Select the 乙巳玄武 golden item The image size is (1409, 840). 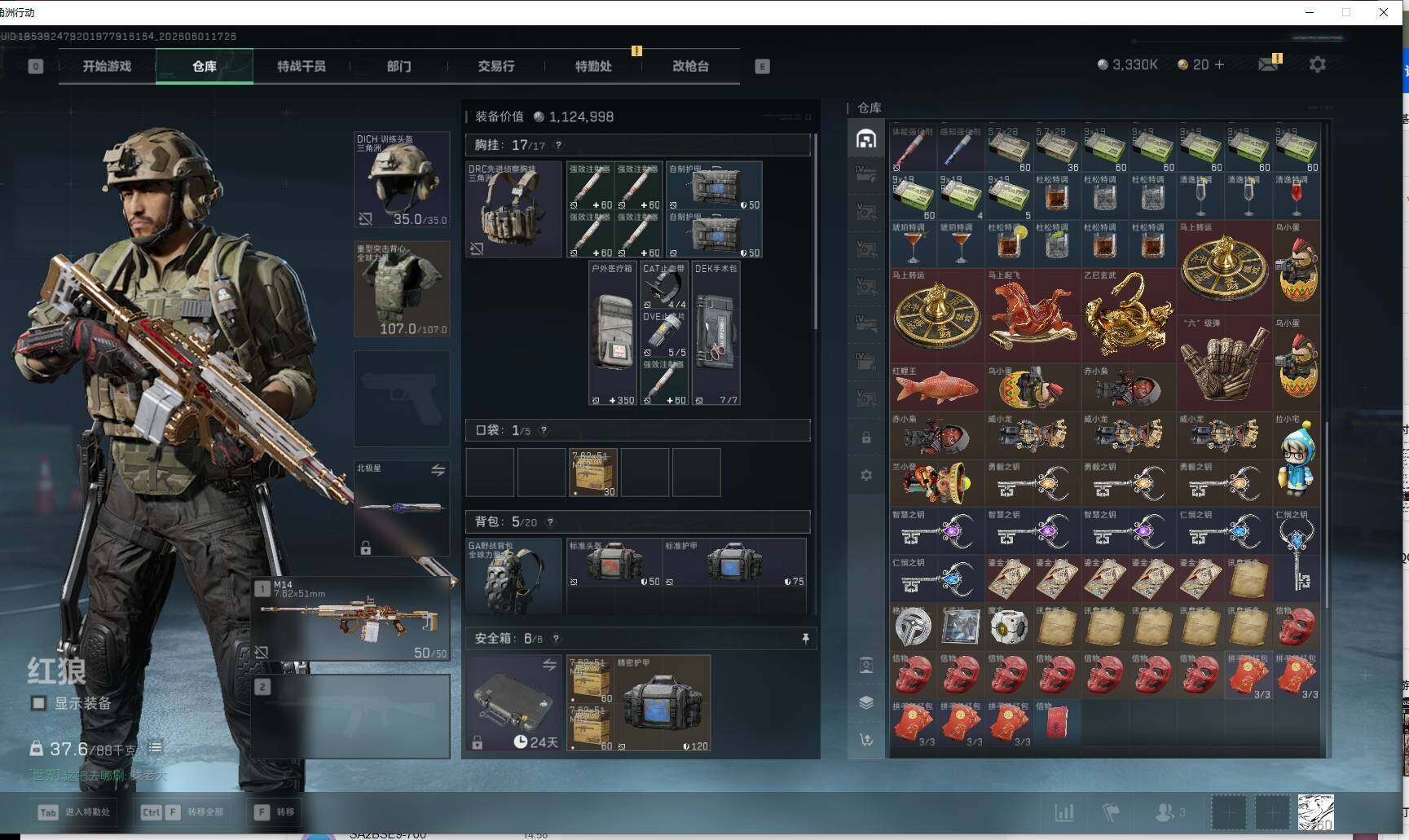point(1129,316)
